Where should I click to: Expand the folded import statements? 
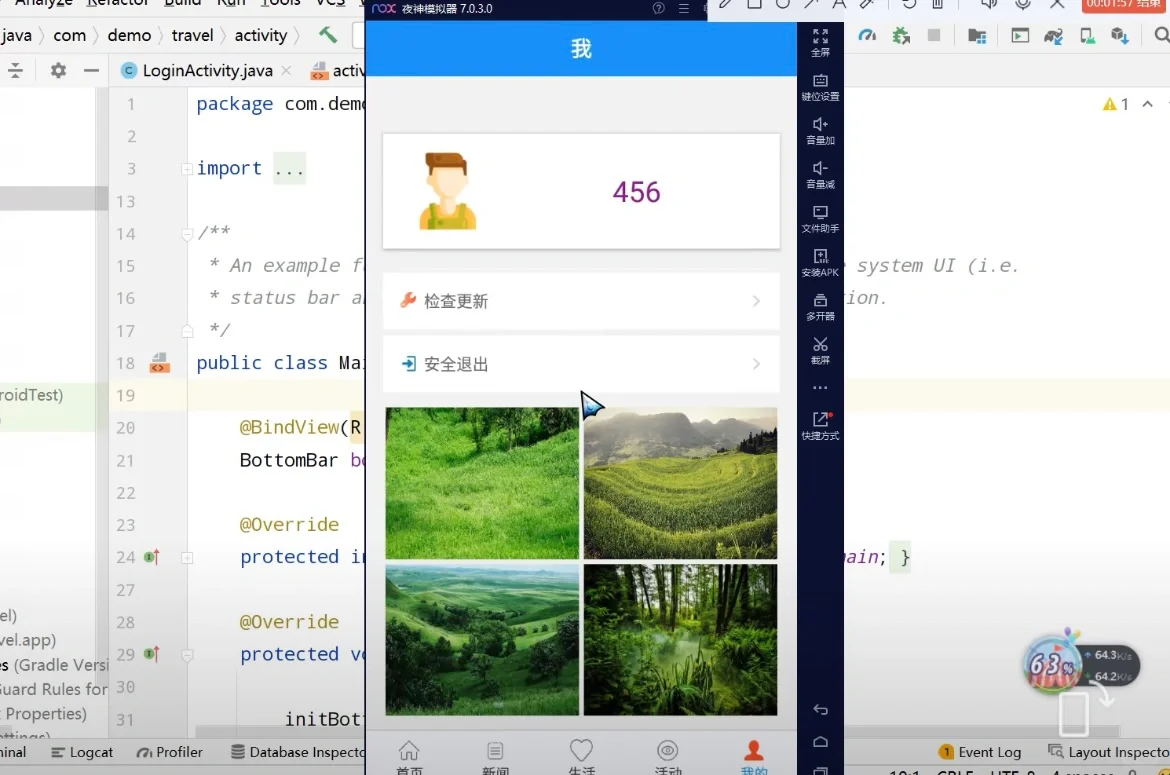pyautogui.click(x=289, y=168)
